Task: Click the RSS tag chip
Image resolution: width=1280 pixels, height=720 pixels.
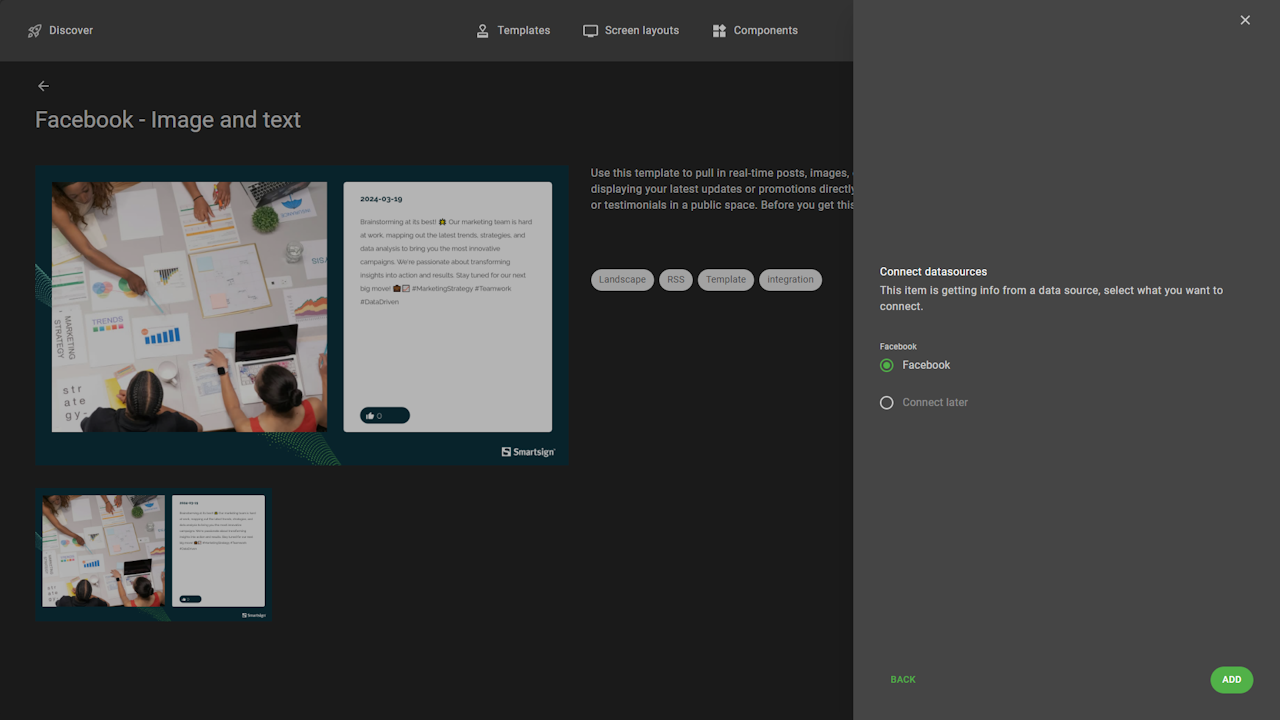Action: (x=676, y=280)
